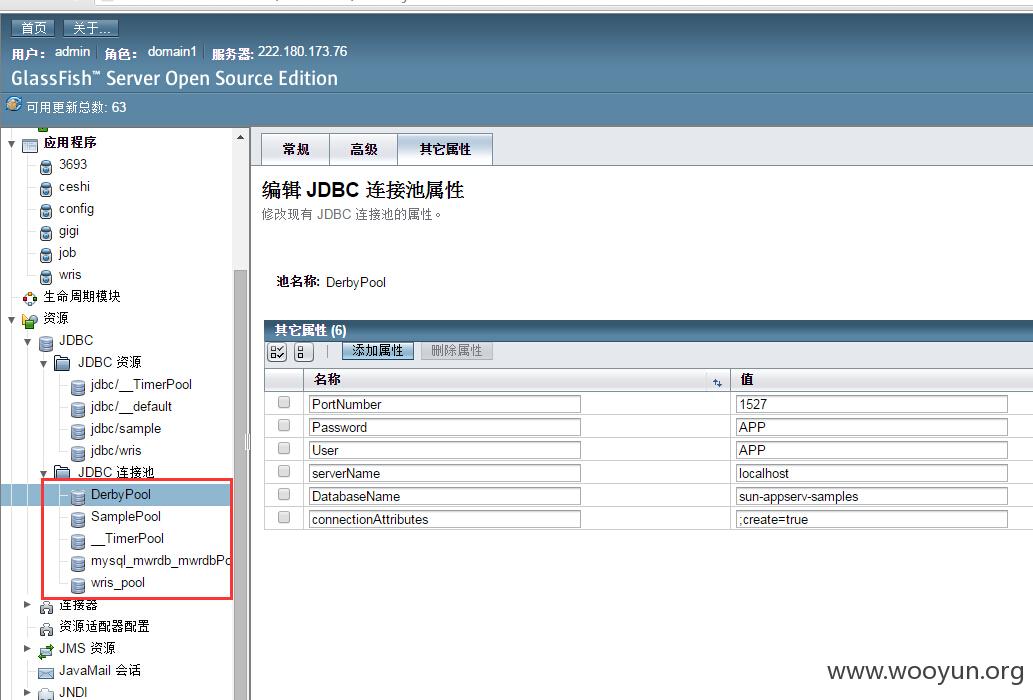Click the icon beside application config
This screenshot has width=1033, height=700.
(45, 211)
